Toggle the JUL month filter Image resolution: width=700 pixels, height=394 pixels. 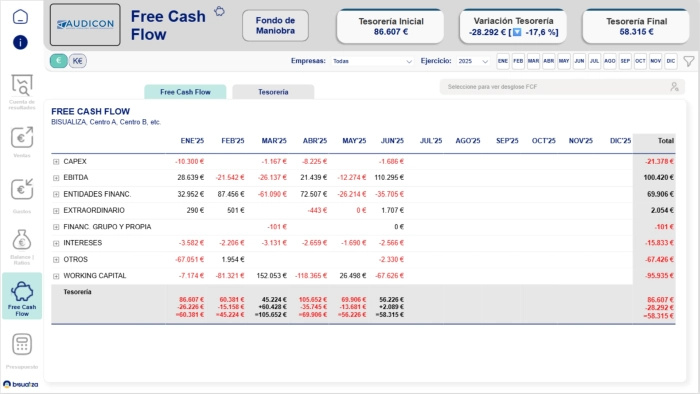coord(594,61)
